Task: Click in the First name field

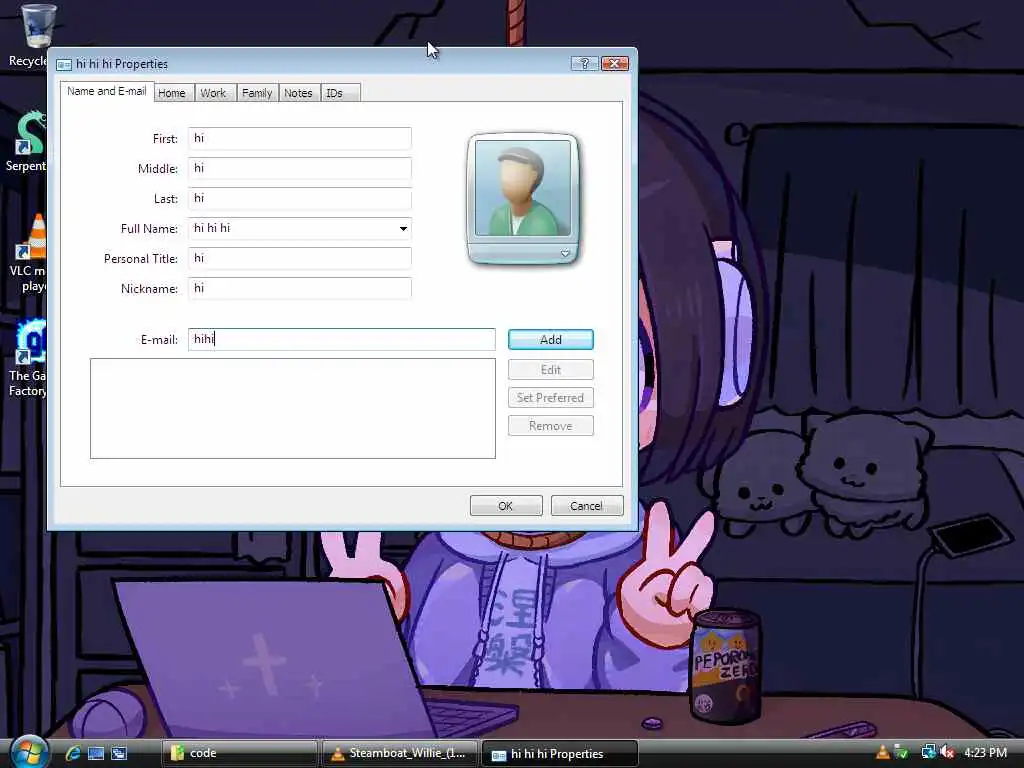Action: (x=300, y=138)
